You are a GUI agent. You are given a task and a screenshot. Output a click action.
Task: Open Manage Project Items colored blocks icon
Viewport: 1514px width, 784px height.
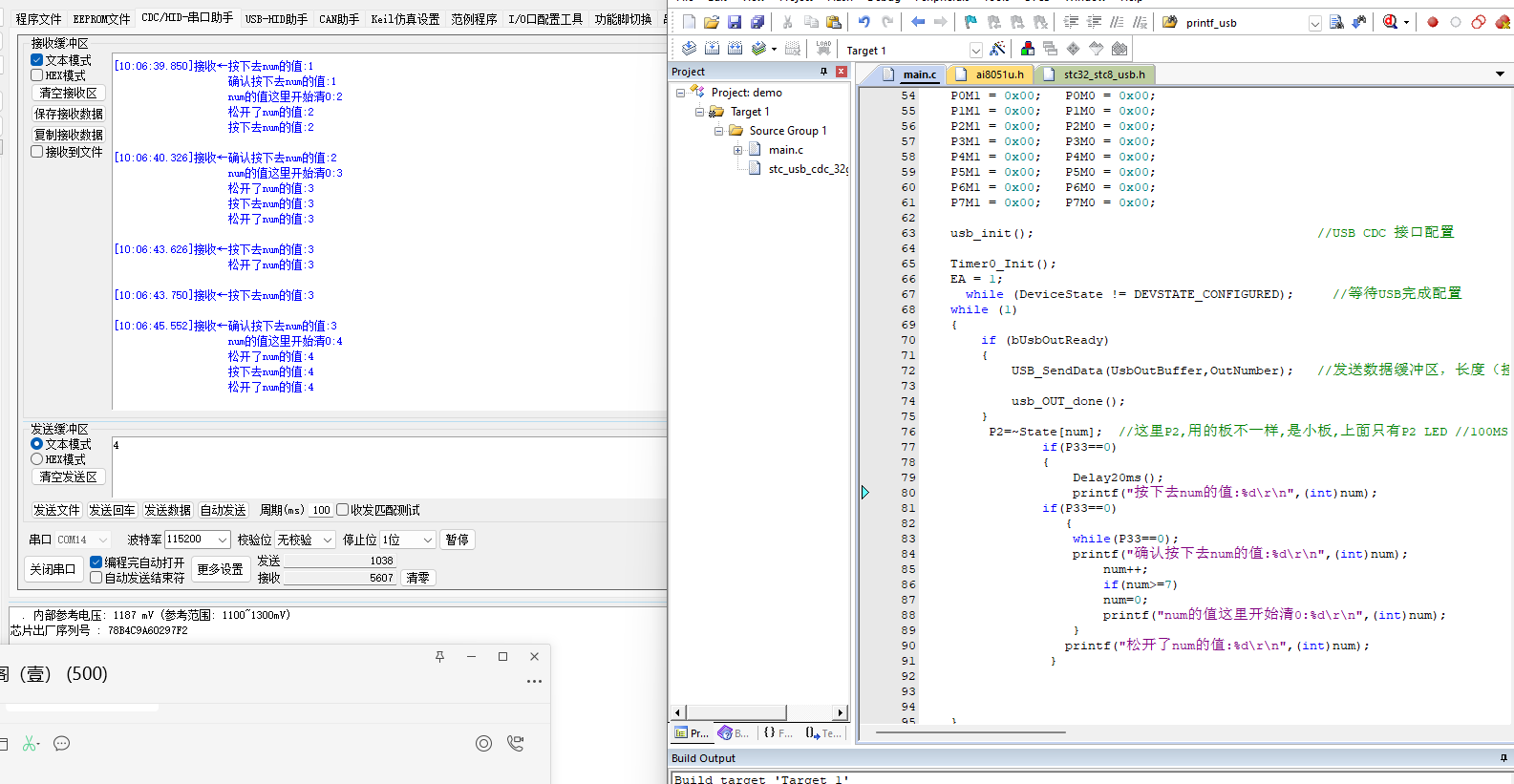(x=1028, y=49)
